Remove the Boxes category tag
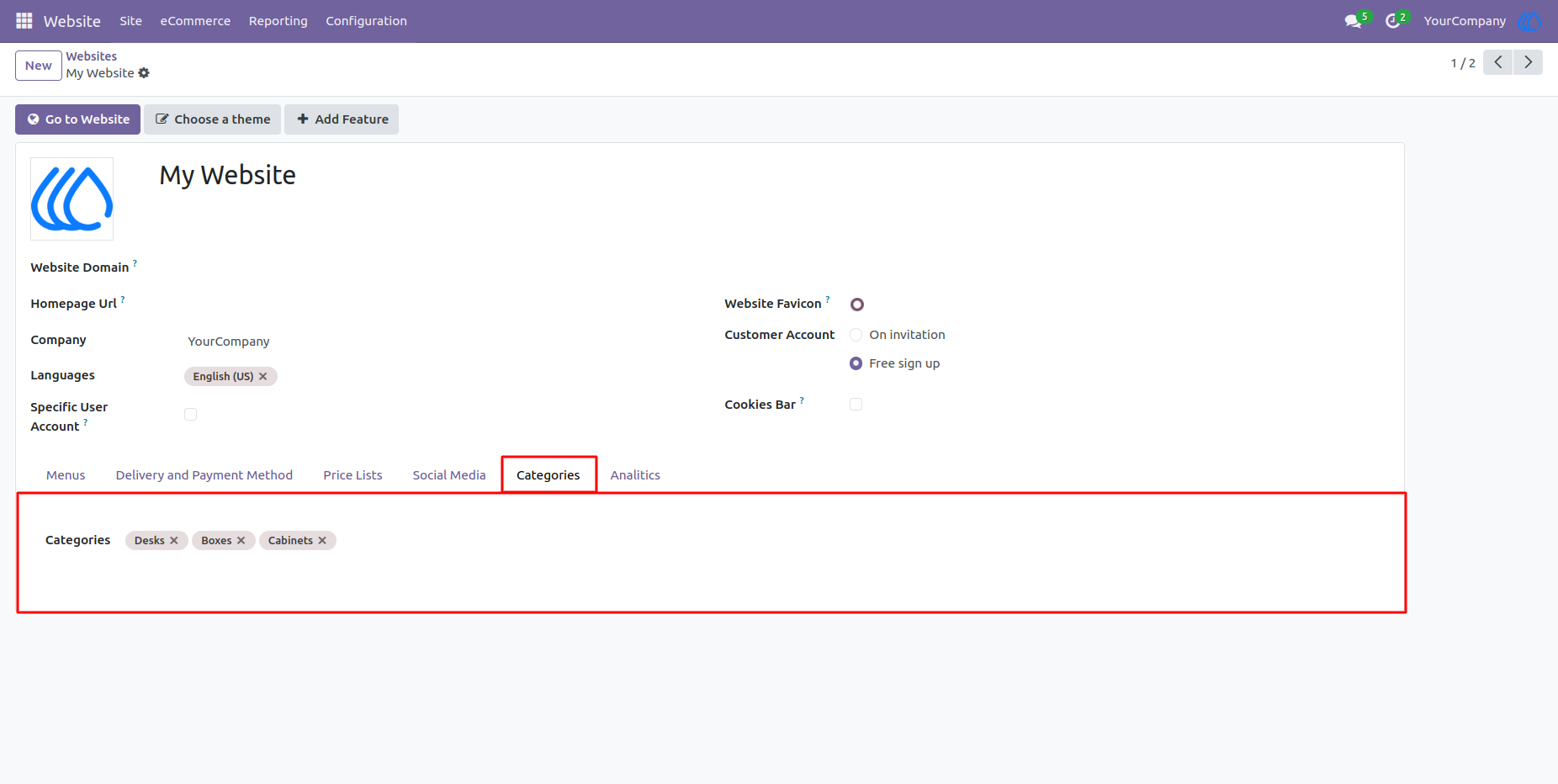Screen dimensions: 1558x784 [241, 540]
